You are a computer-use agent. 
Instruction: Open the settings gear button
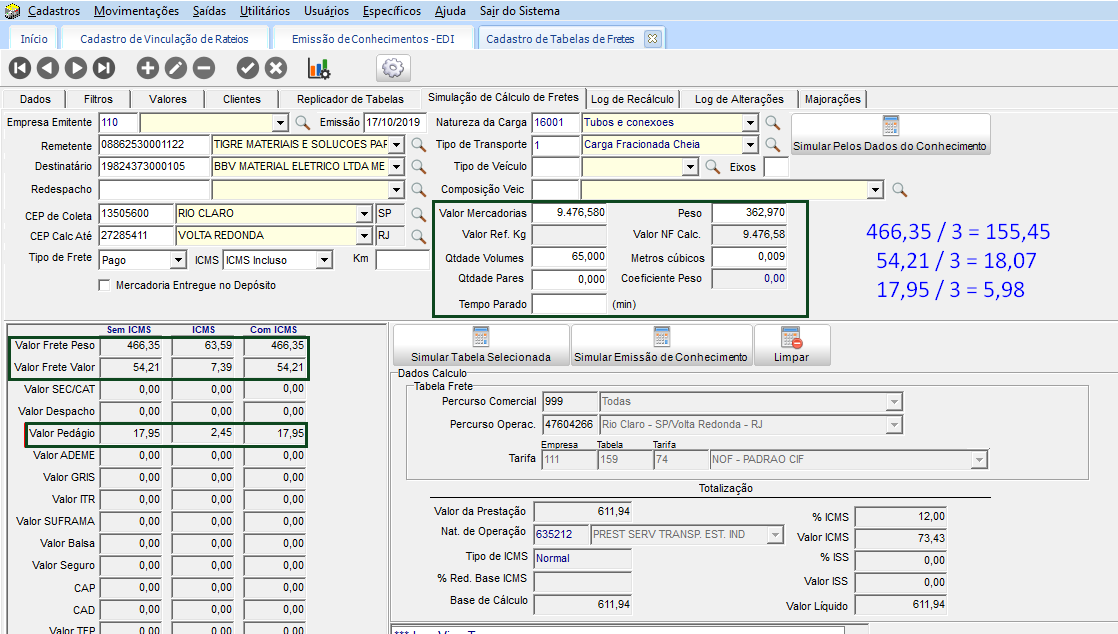[393, 68]
